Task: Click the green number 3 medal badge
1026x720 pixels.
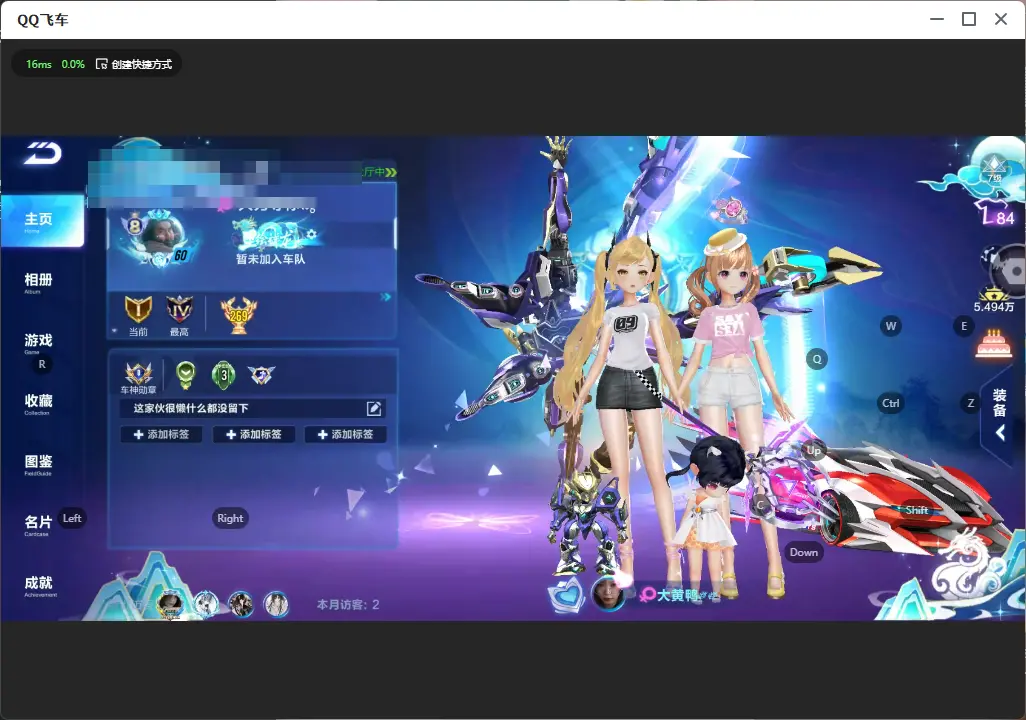Action: pyautogui.click(x=224, y=374)
